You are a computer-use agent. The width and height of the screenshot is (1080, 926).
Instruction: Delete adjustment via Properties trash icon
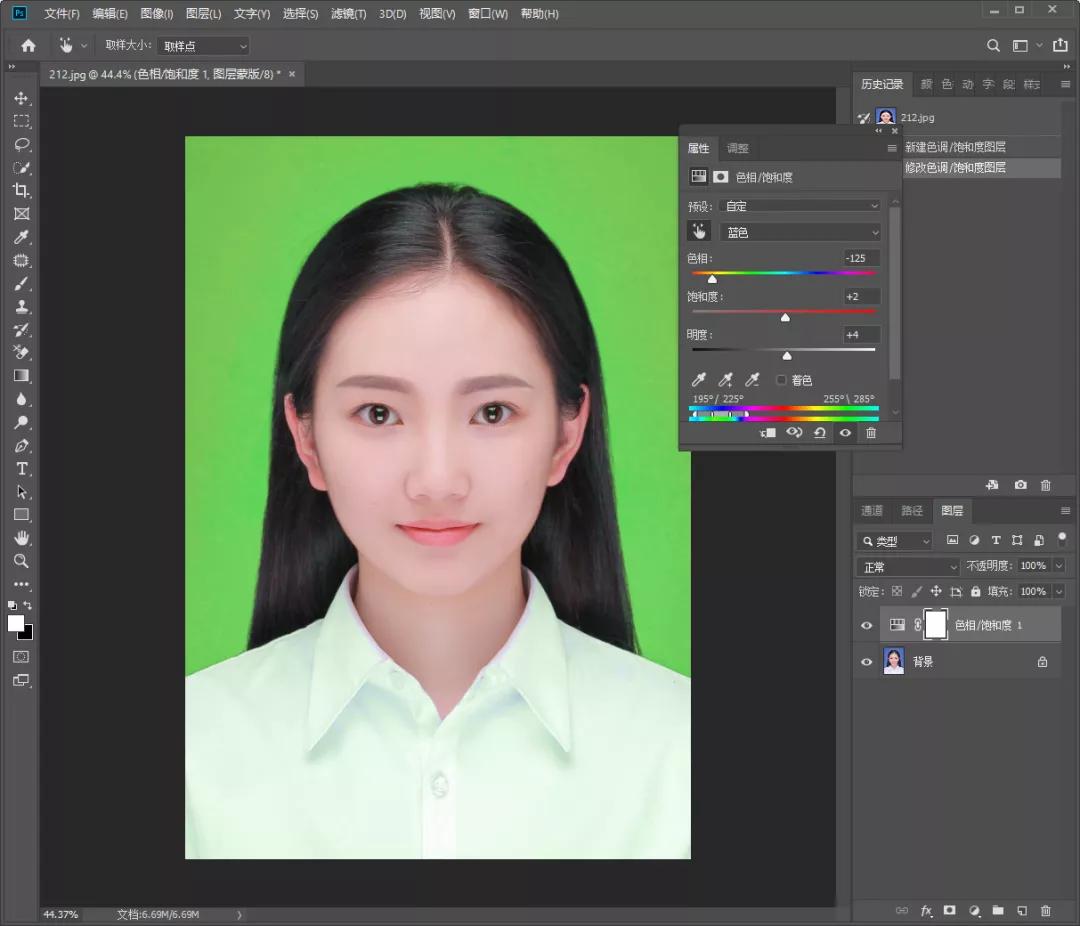(871, 433)
